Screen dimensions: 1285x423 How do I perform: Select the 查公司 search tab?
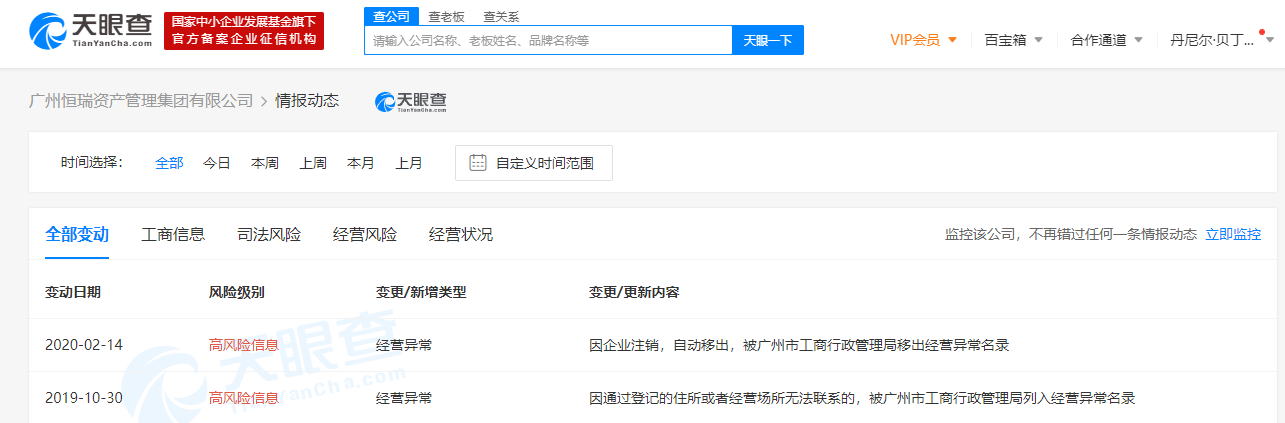click(391, 17)
